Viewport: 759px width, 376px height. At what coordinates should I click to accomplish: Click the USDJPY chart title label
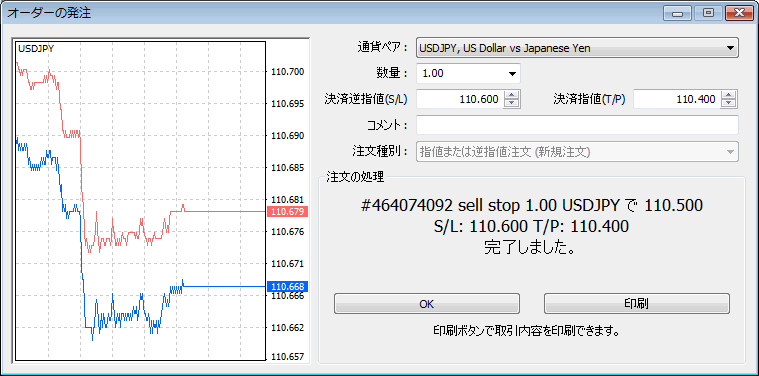36,48
